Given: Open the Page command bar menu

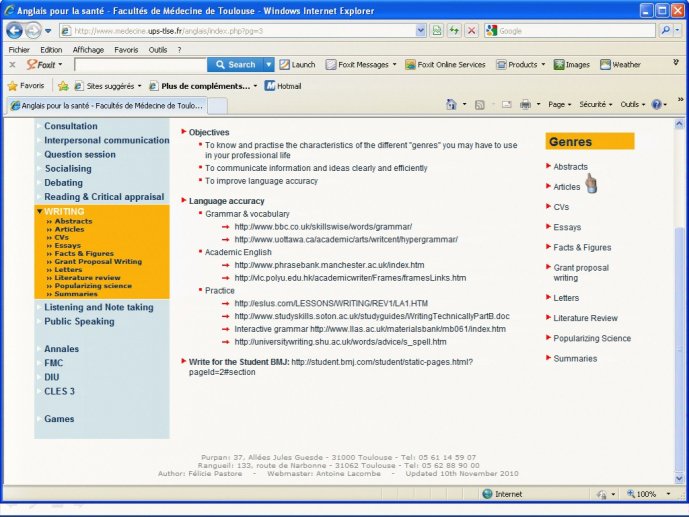Looking at the screenshot, I should coord(559,105).
